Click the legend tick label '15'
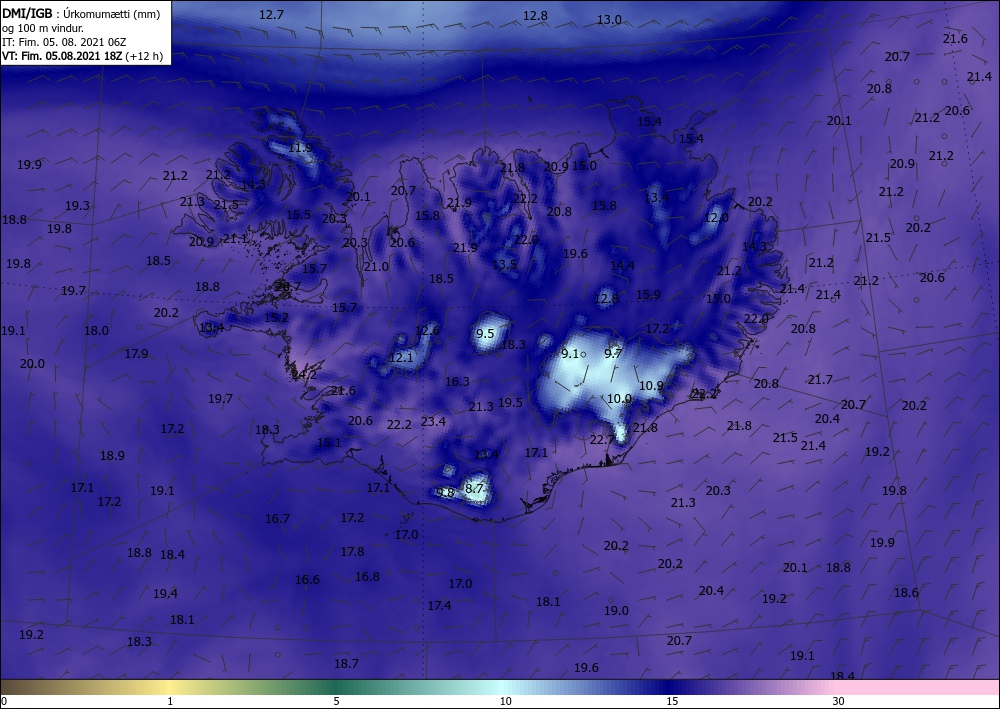 tap(672, 701)
